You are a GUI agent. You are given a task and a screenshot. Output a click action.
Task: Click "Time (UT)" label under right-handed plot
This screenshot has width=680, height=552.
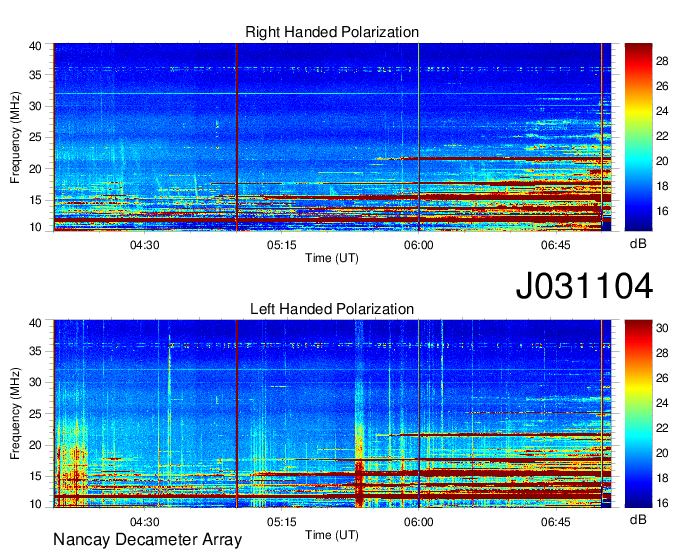332,258
